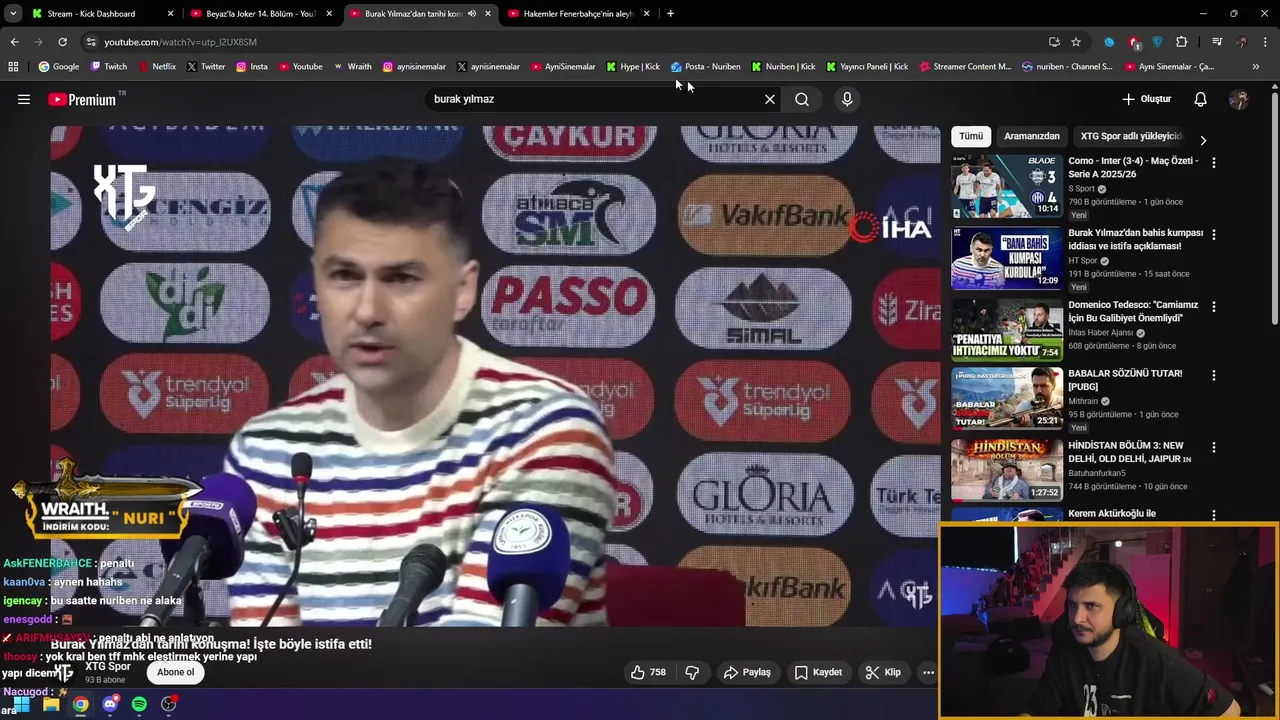Click the Oluştur create button
Viewport: 1280px width, 720px height.
1146,99
